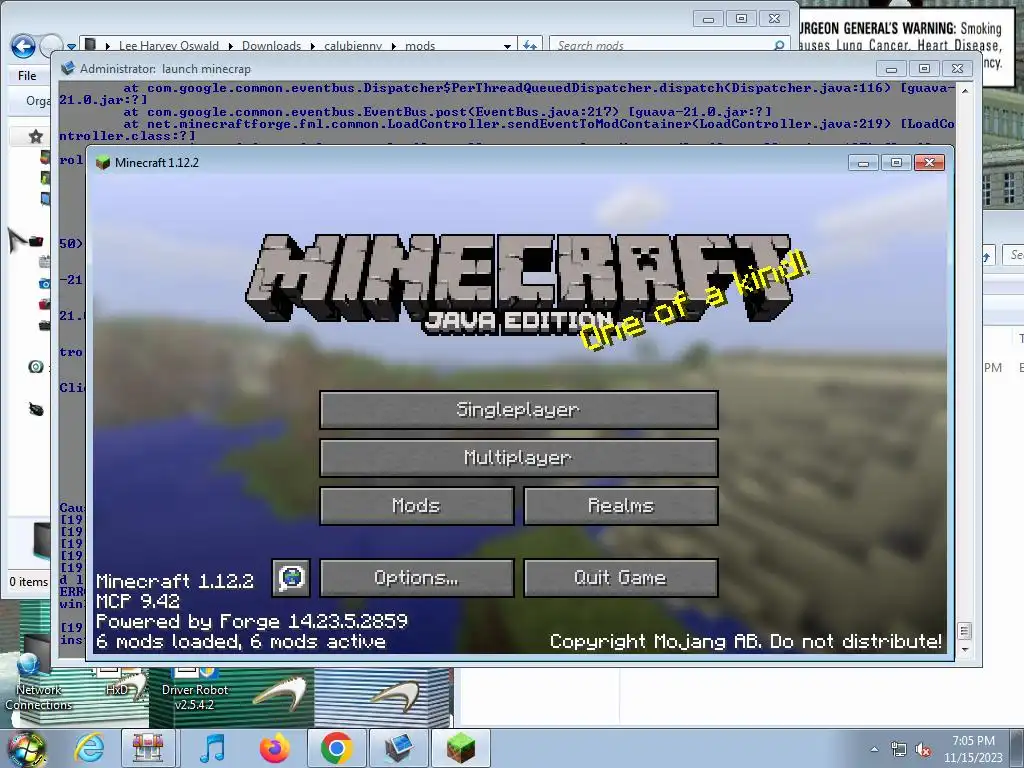Open Firefox from the taskbar
1024x768 pixels.
coord(274,748)
